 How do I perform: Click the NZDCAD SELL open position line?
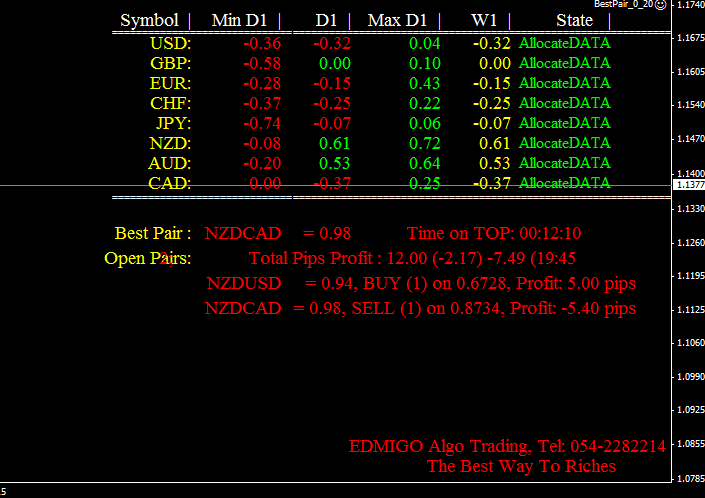click(420, 309)
